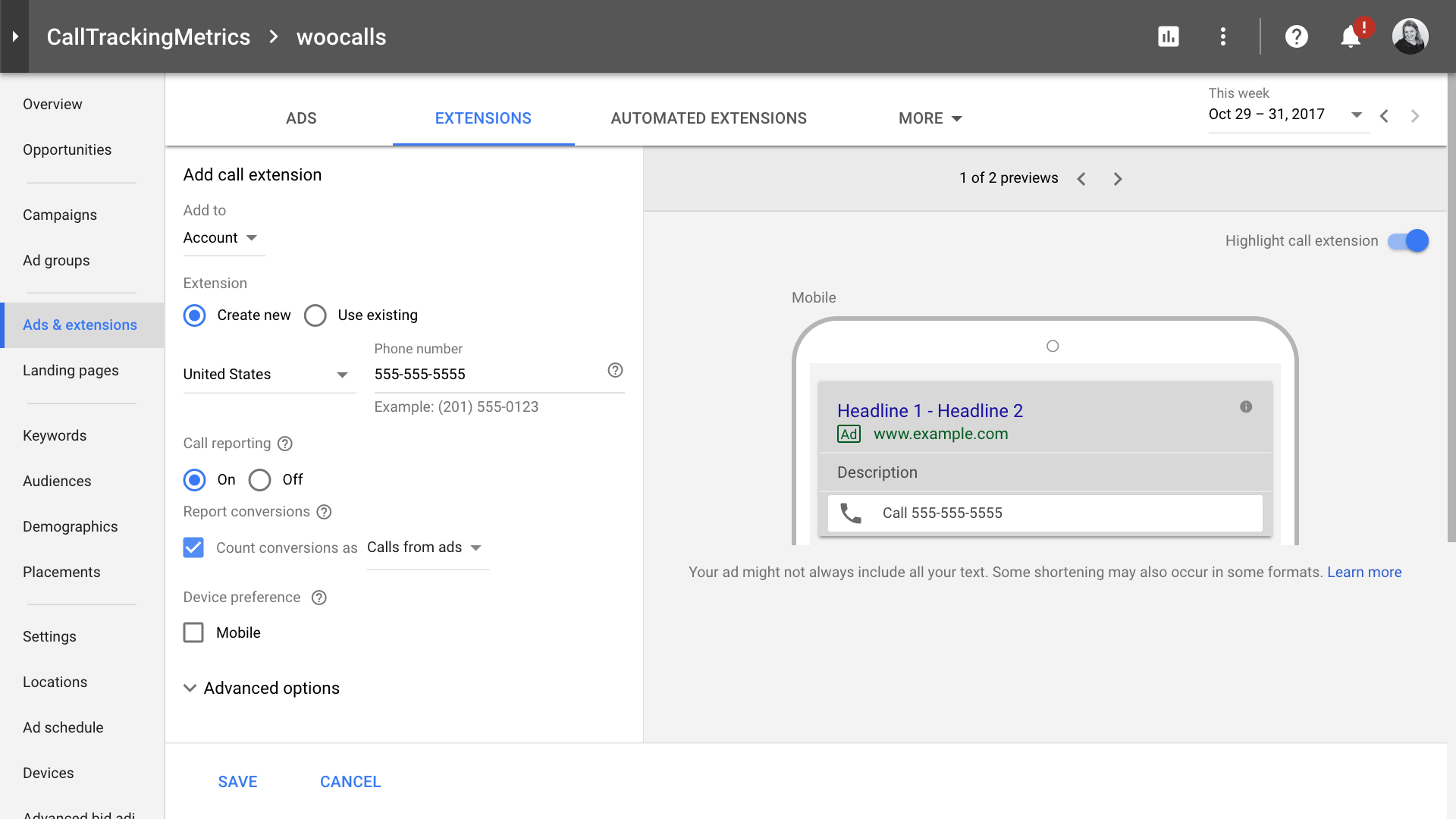Click the Save button
The image size is (1456, 819).
pos(237,782)
